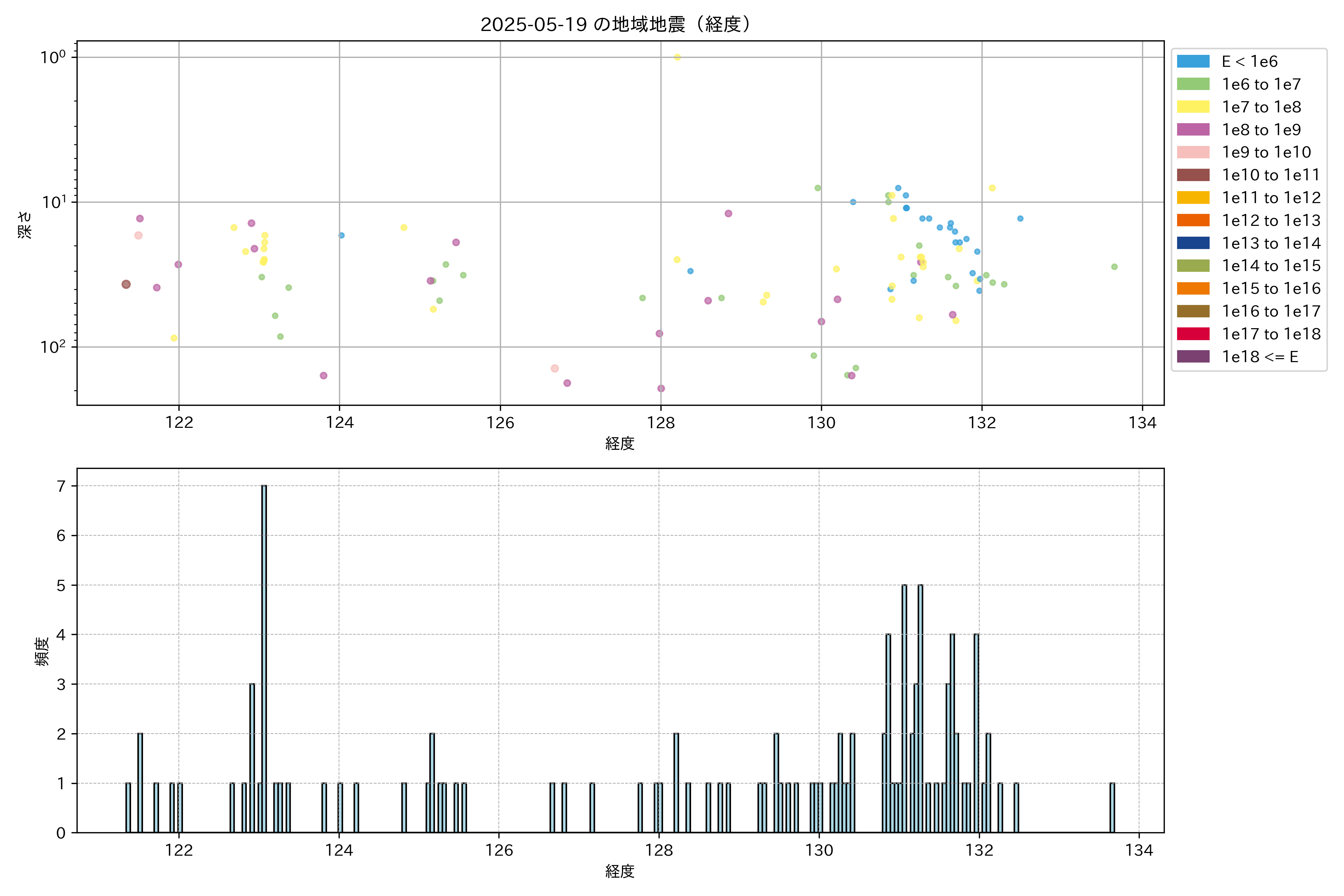Click the 頻度 y-axis label
Image resolution: width=1344 pixels, height=896 pixels.
point(42,651)
